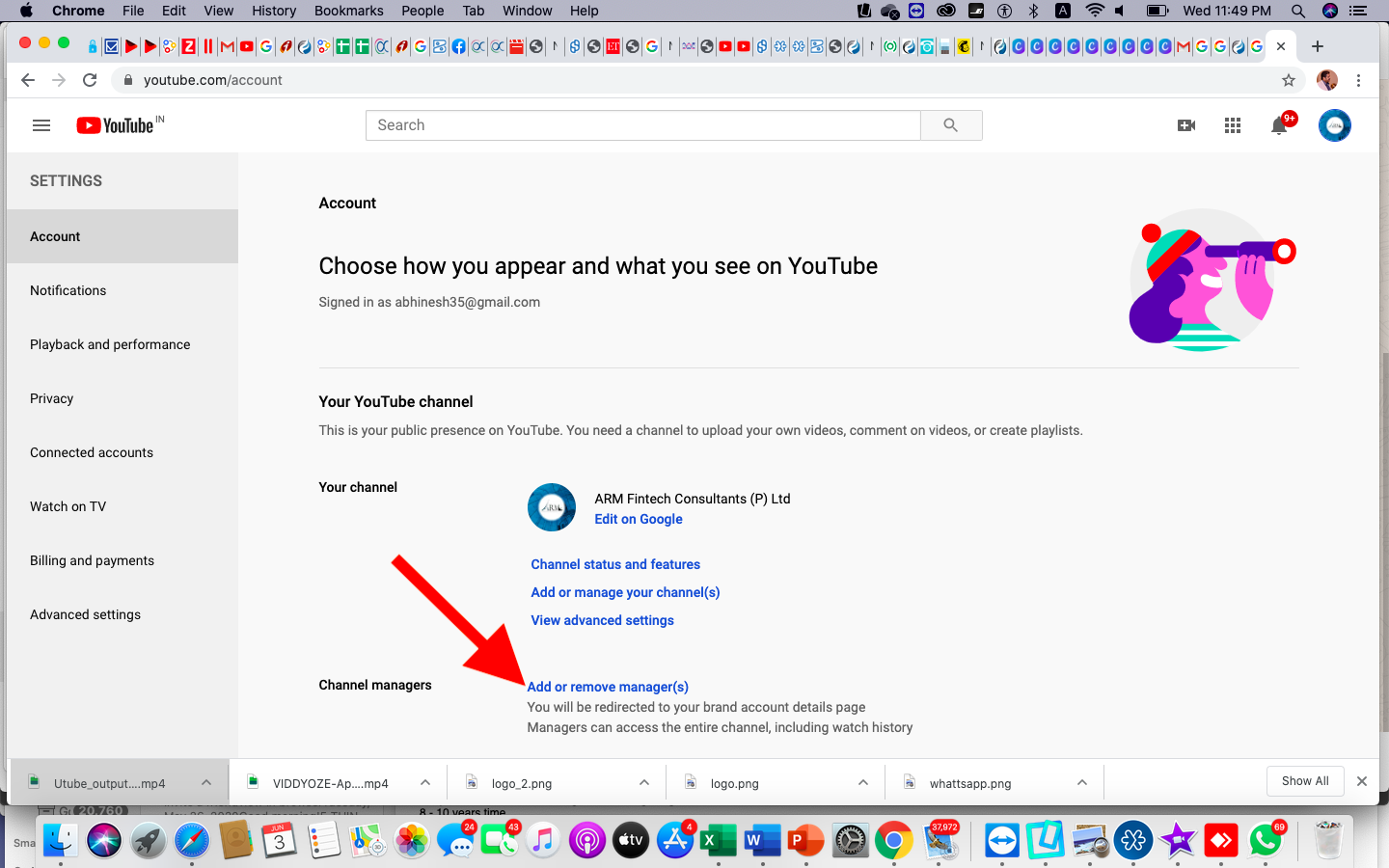Open Billing and payments settings
The image size is (1389, 868).
(x=123, y=560)
